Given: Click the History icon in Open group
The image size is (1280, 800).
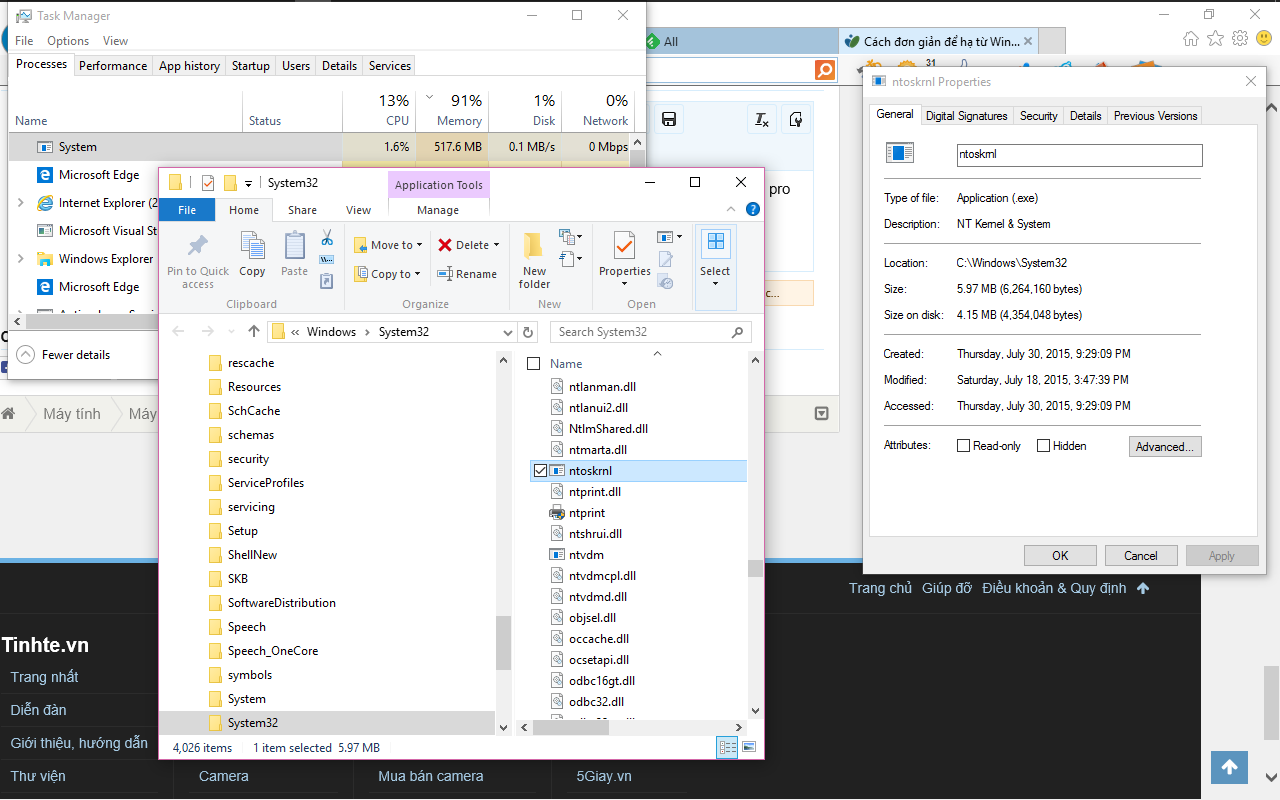Looking at the screenshot, I should point(665,282).
